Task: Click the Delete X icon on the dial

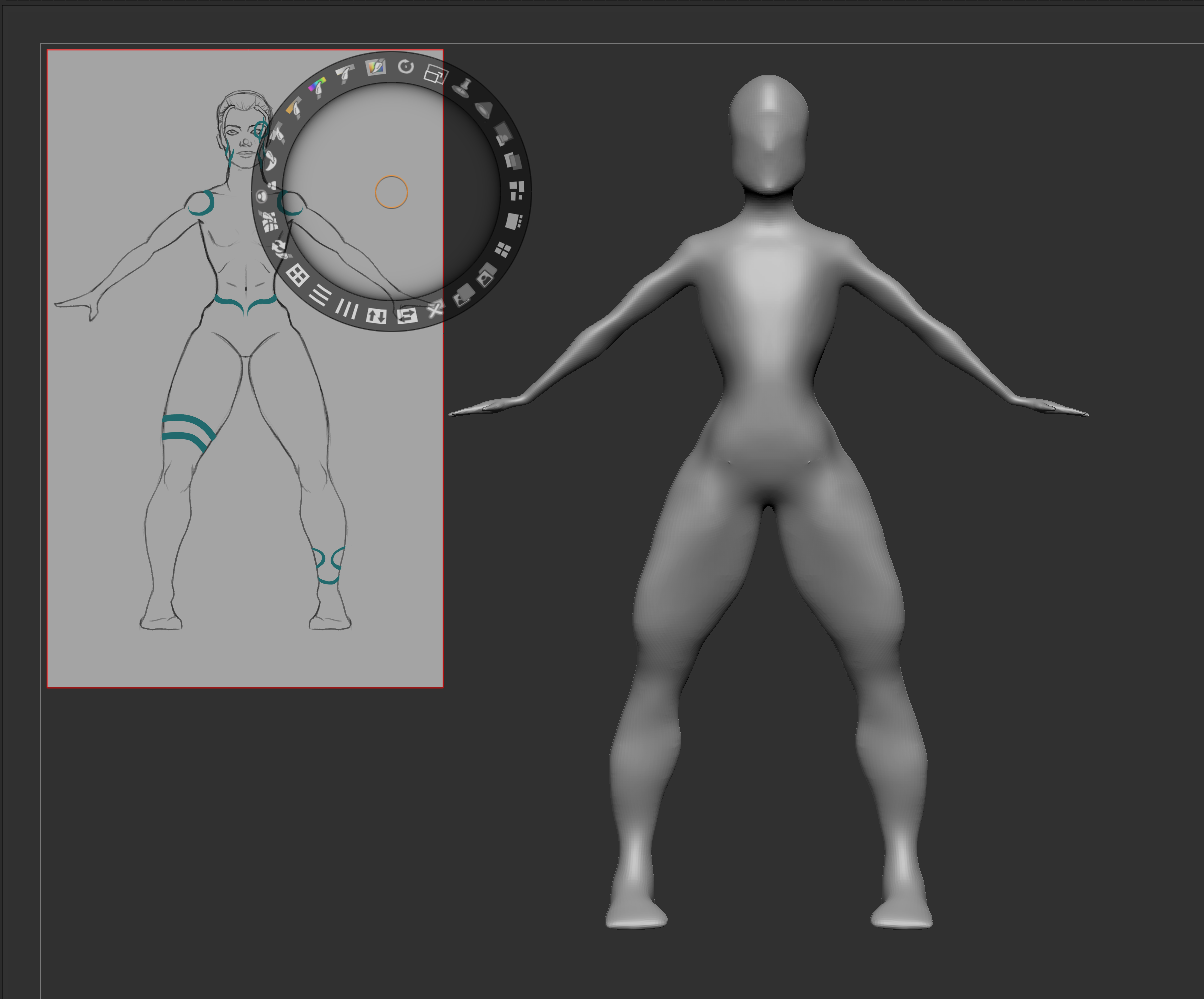Action: (435, 310)
